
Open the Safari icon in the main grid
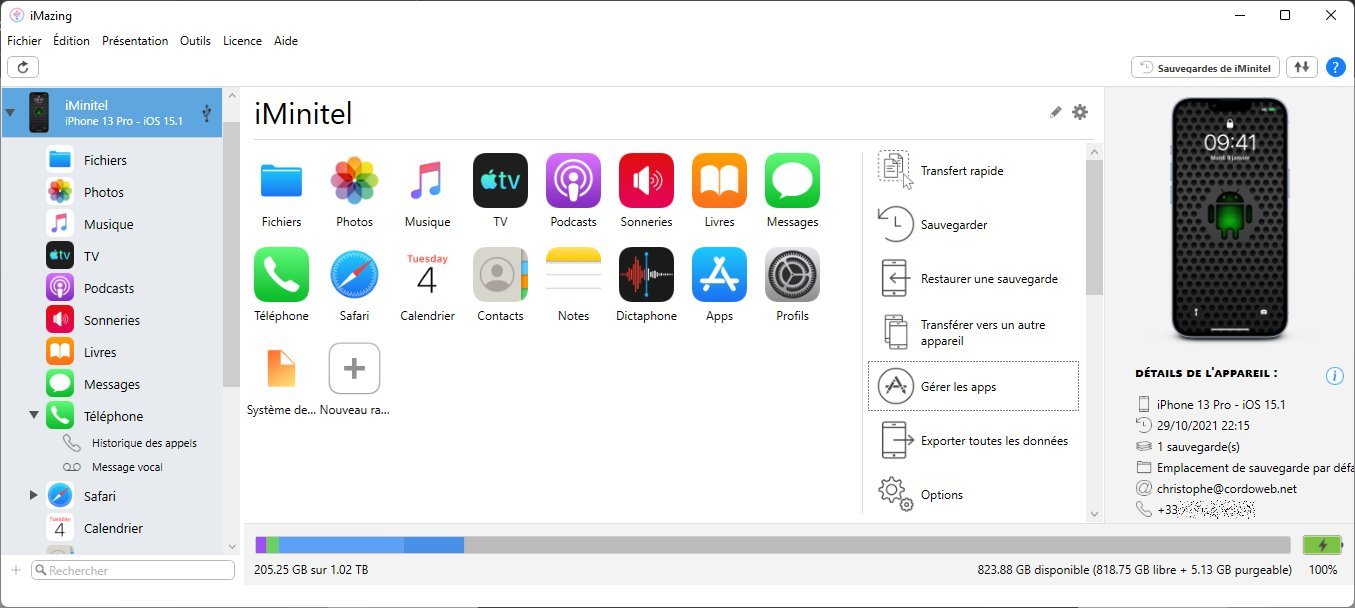[x=354, y=275]
